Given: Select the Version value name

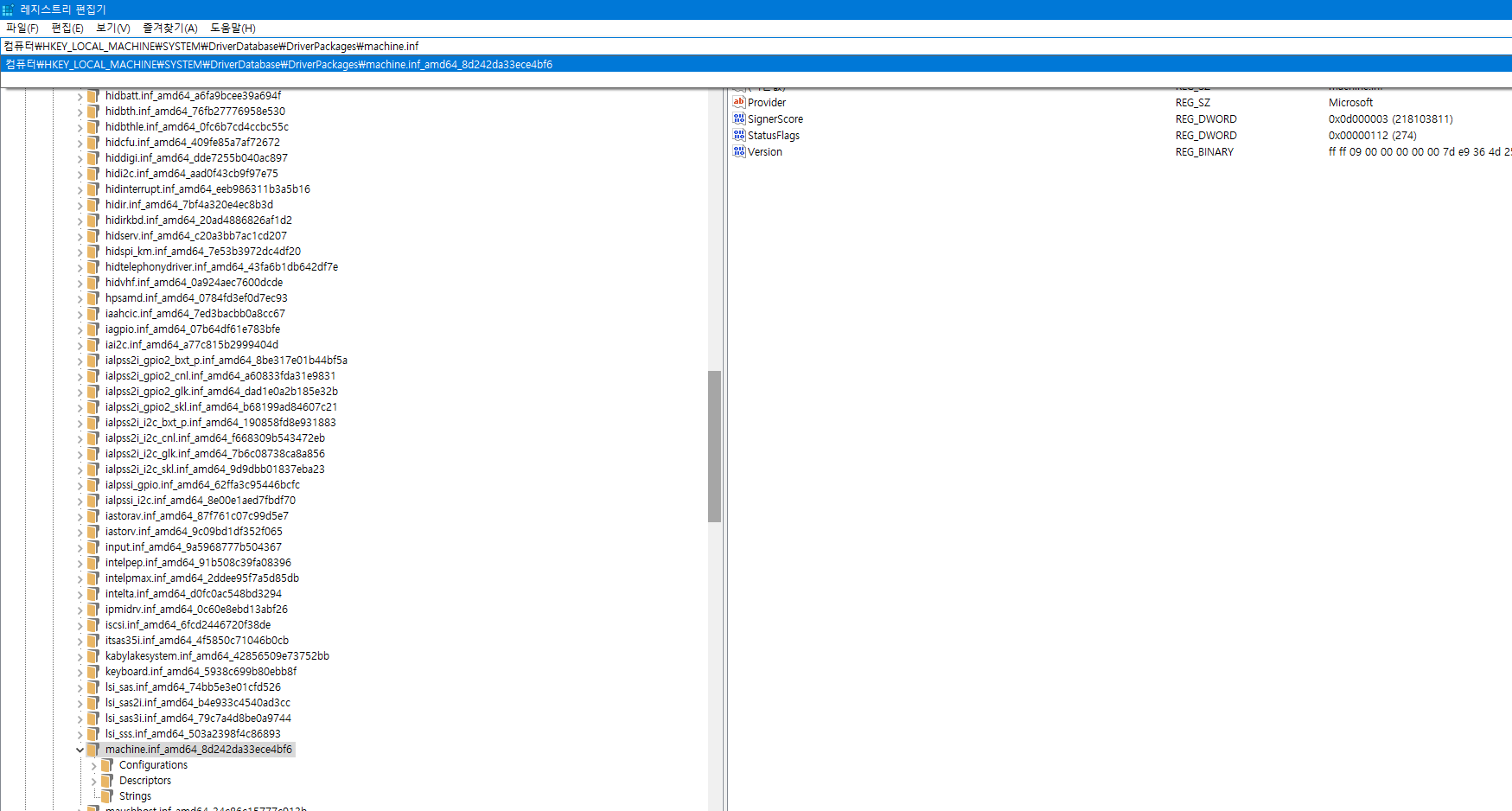Looking at the screenshot, I should (x=765, y=152).
